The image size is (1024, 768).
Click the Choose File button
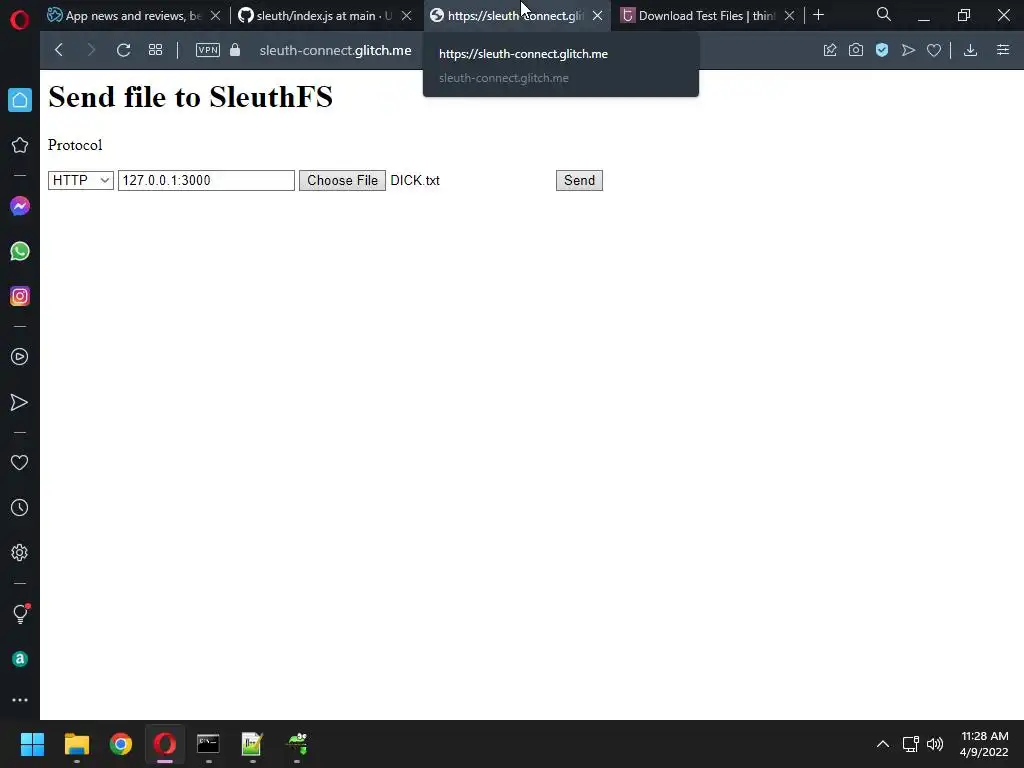[342, 180]
